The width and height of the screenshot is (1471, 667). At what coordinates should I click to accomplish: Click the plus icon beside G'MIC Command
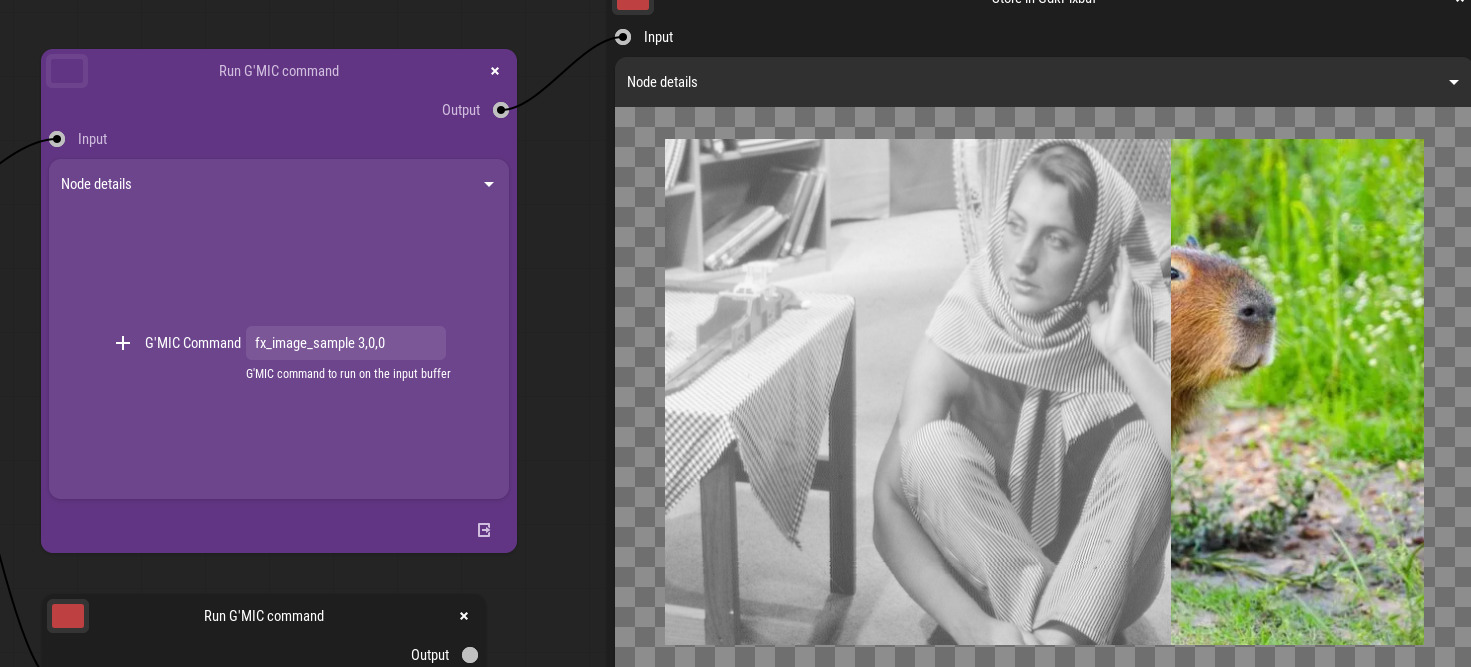[x=123, y=343]
